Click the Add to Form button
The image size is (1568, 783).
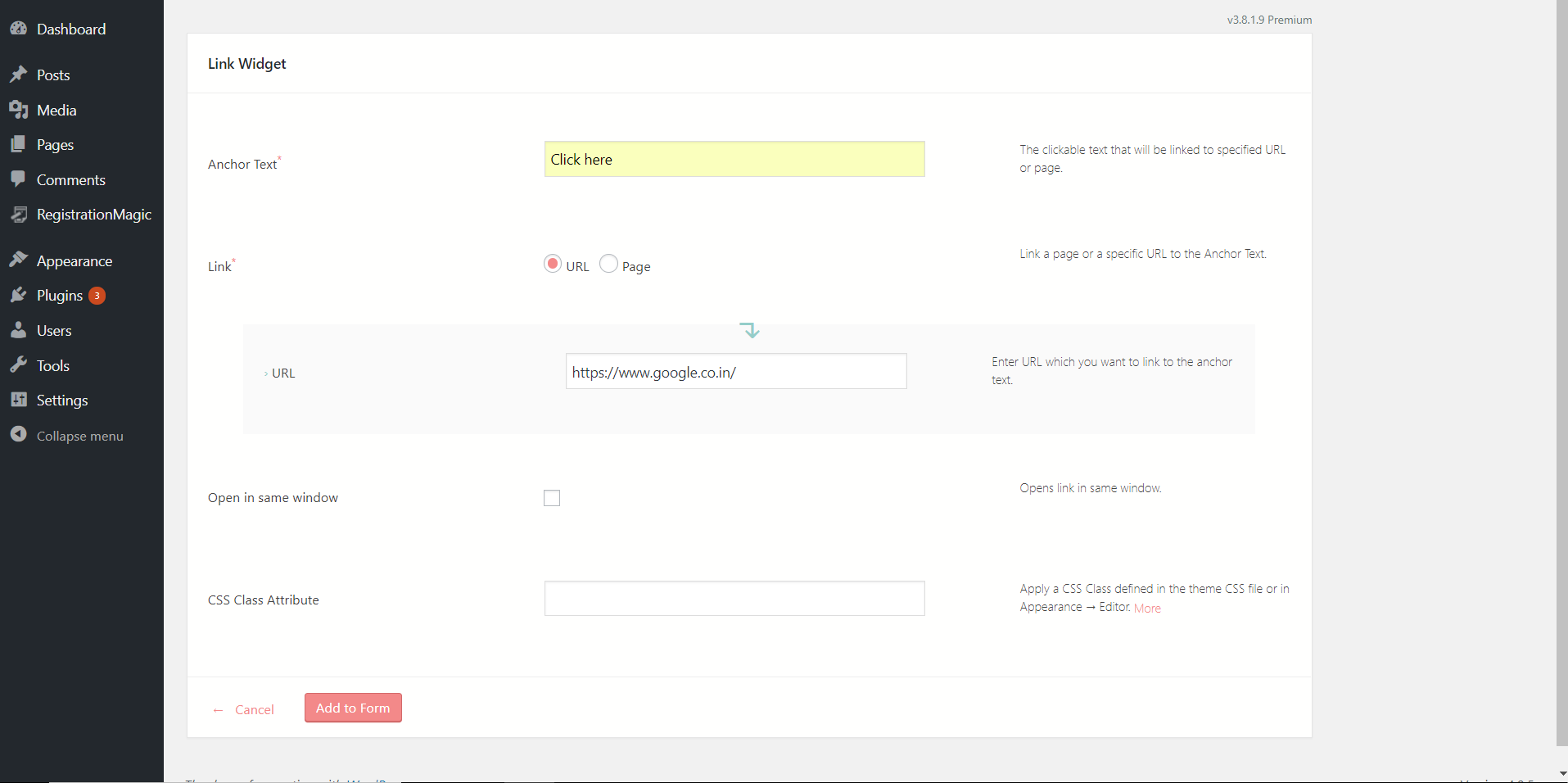(x=353, y=708)
